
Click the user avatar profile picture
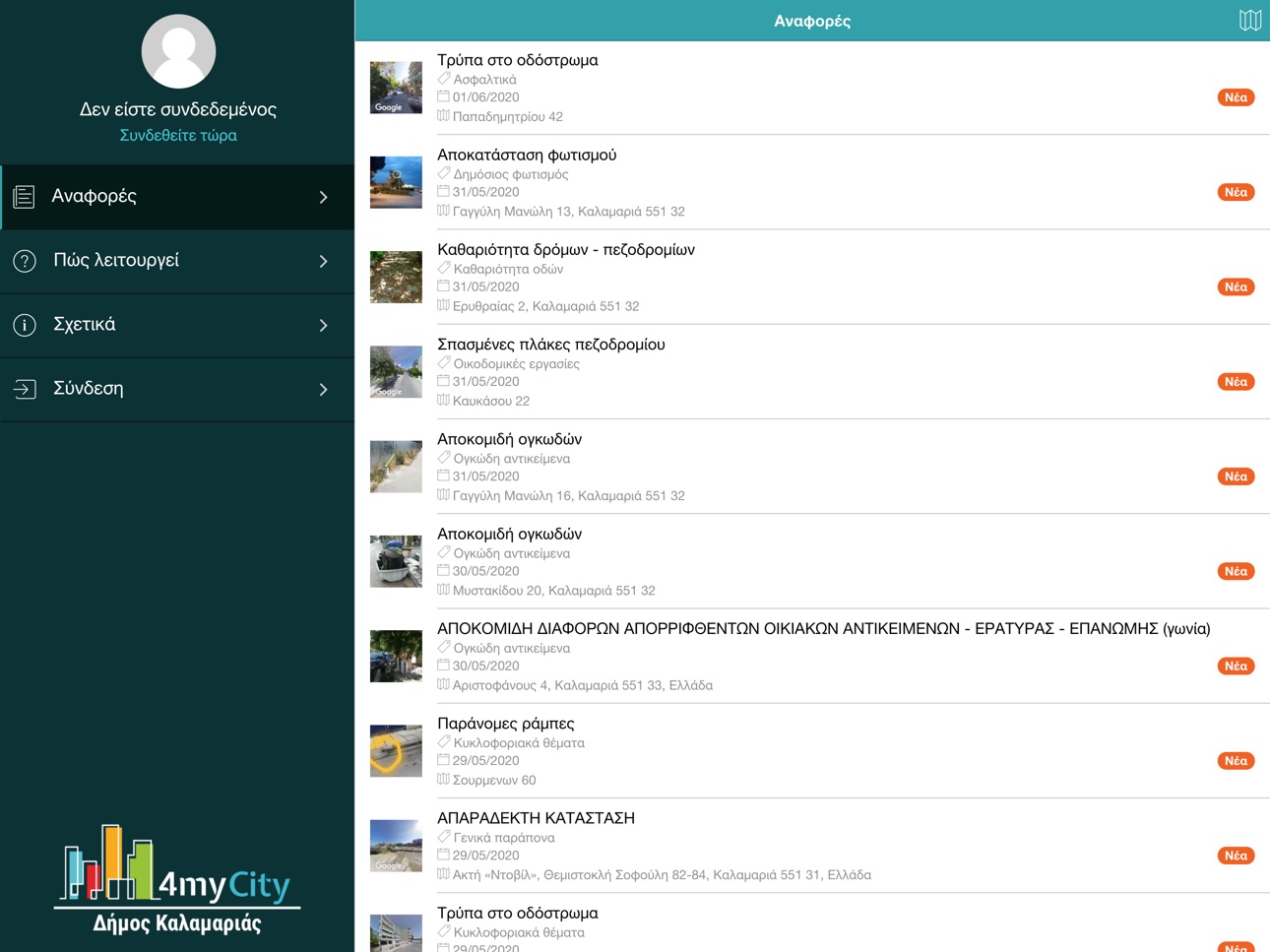click(x=178, y=51)
